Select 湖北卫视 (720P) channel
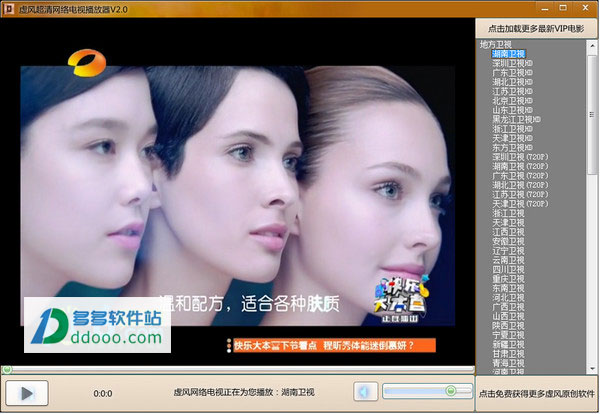Screen dimensions: 600x414 [x=520, y=185]
